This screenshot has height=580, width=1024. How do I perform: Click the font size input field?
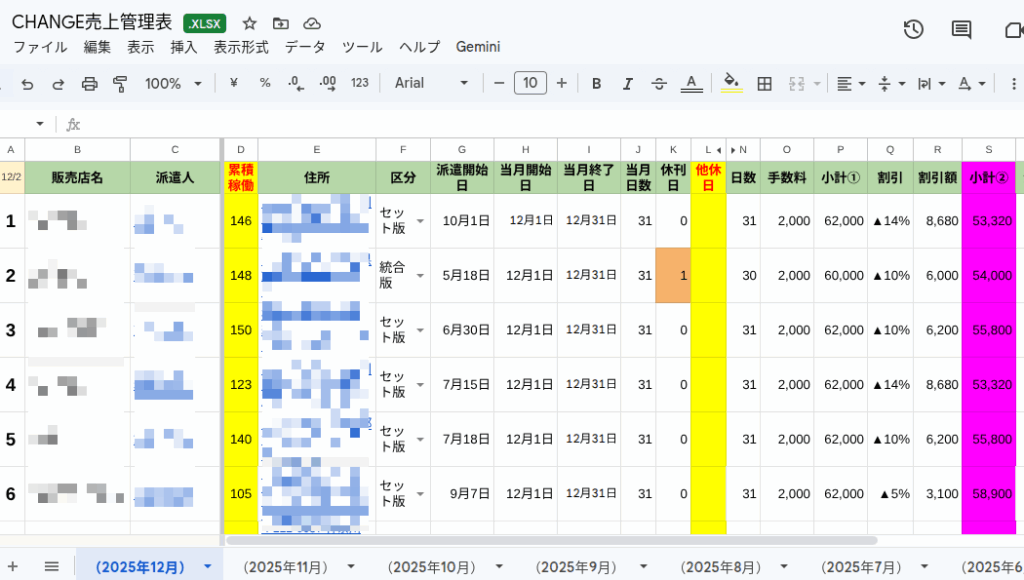coord(530,83)
